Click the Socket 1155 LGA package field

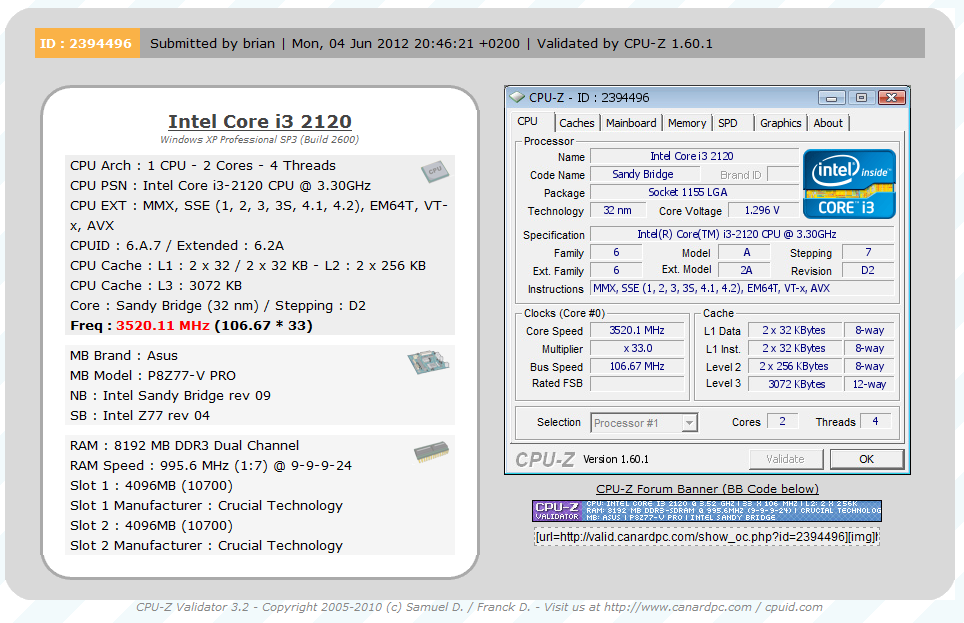point(694,192)
